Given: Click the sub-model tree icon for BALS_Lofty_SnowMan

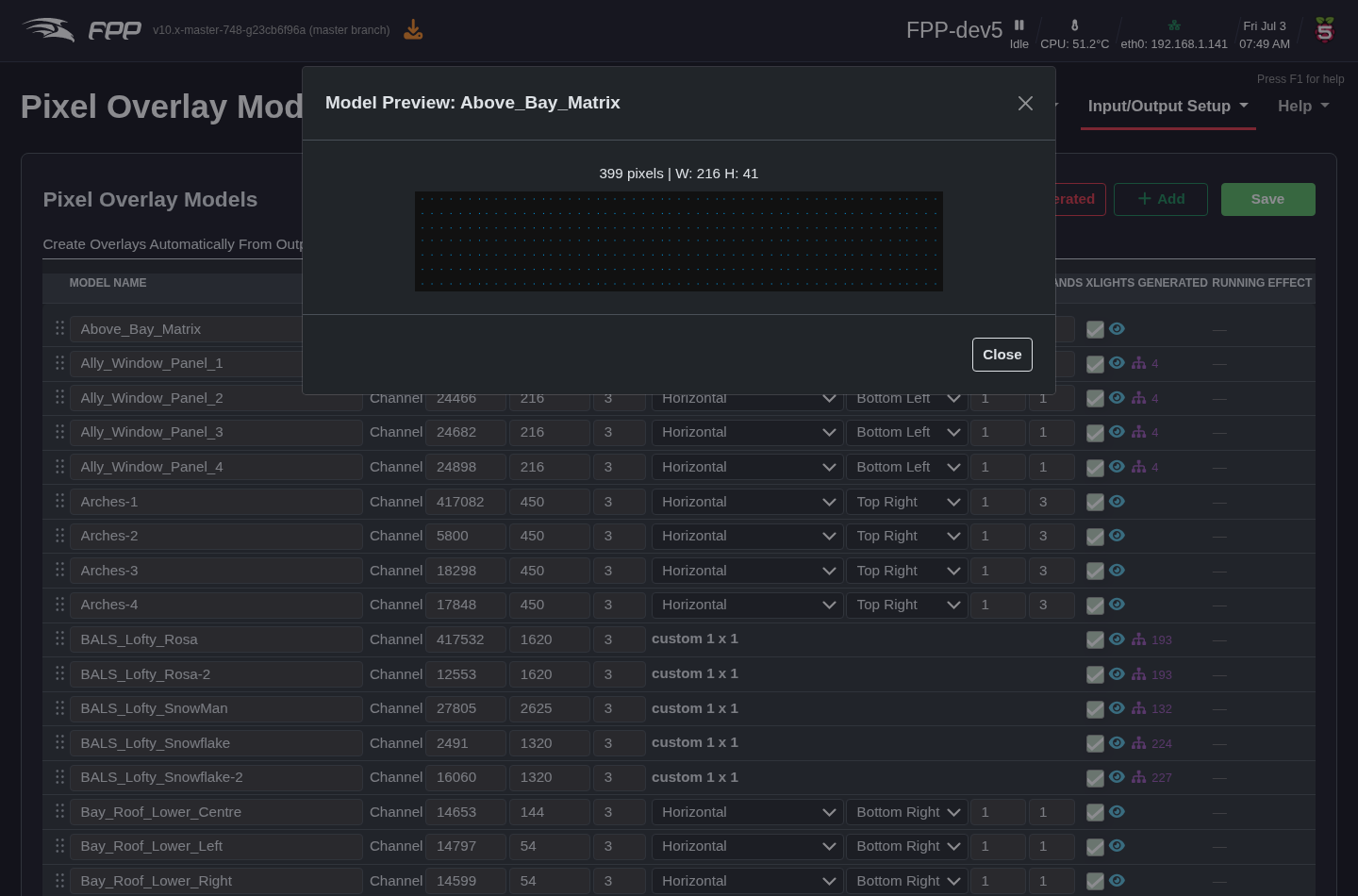Looking at the screenshot, I should [1139, 708].
